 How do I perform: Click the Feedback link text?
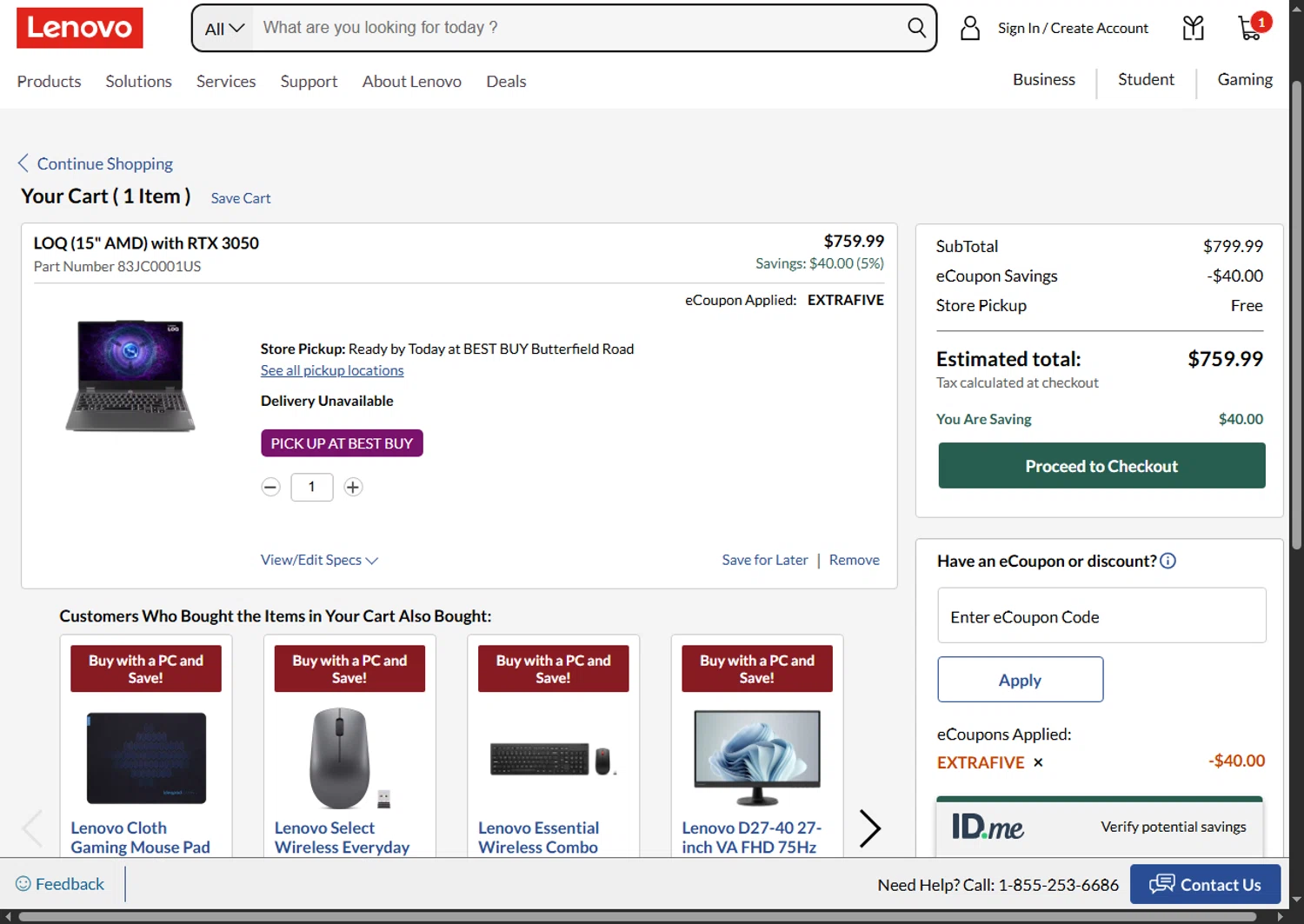click(70, 884)
